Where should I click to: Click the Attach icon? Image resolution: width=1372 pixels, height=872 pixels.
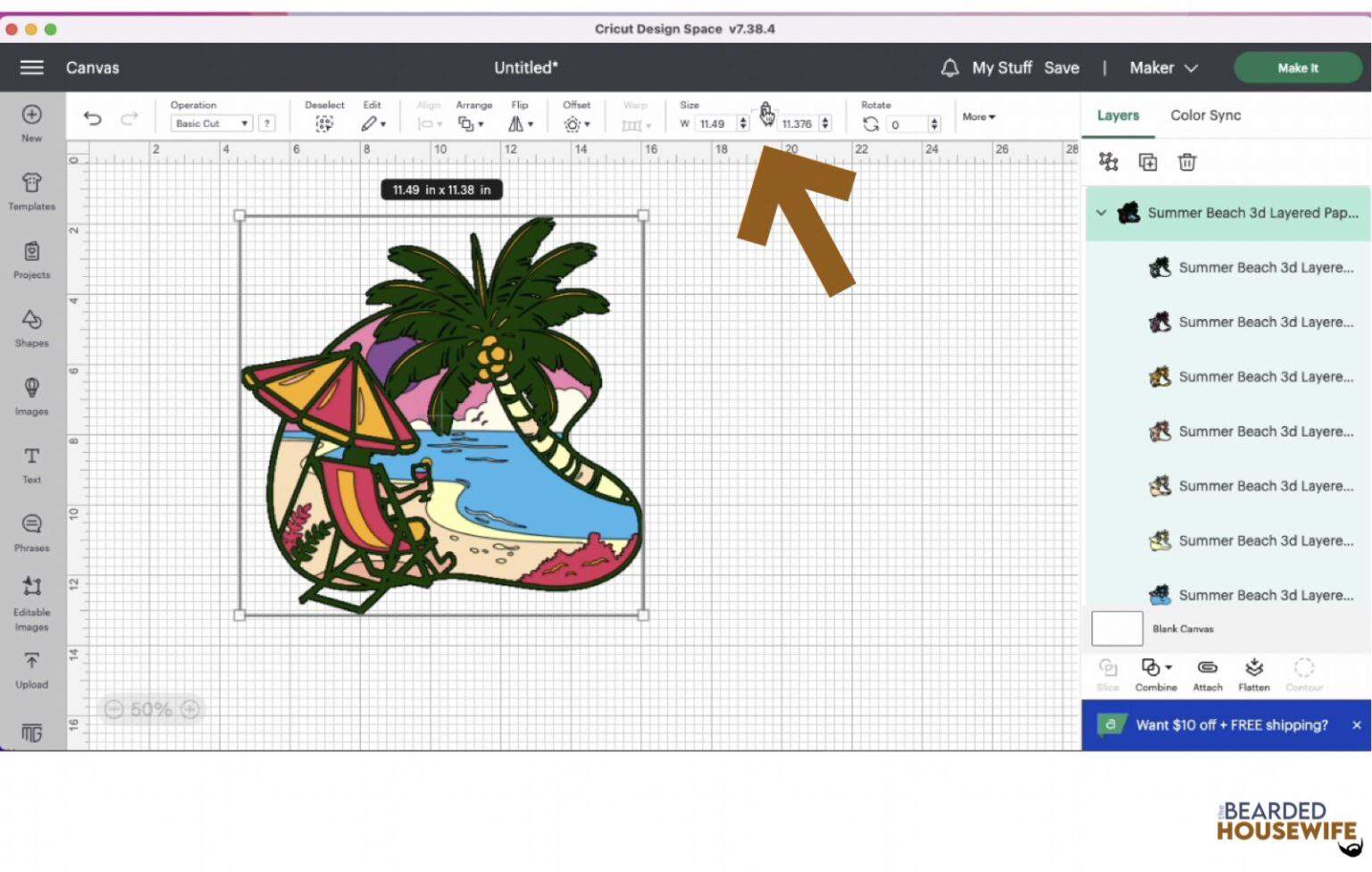1207,674
